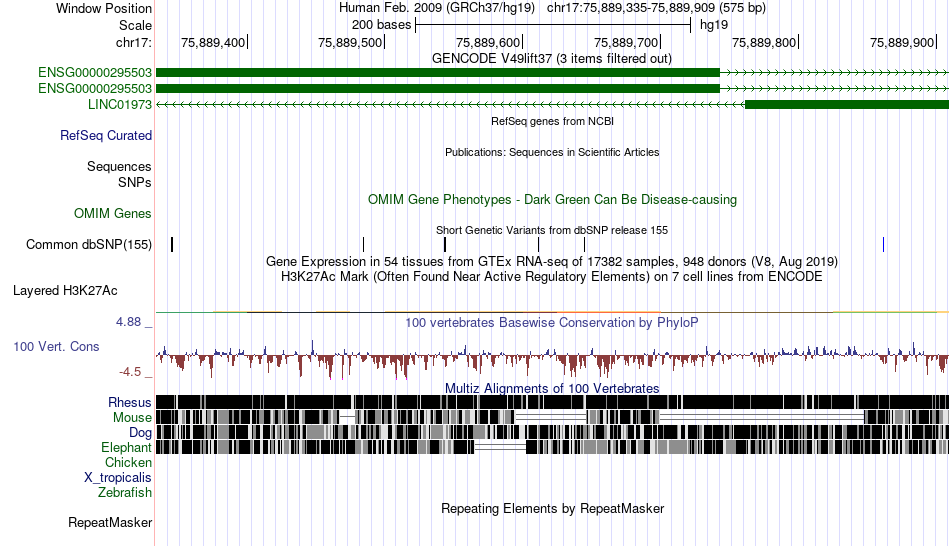Viewport: 950px width, 546px height.
Task: Open the RepeatMasker track label
Action: tap(110, 522)
